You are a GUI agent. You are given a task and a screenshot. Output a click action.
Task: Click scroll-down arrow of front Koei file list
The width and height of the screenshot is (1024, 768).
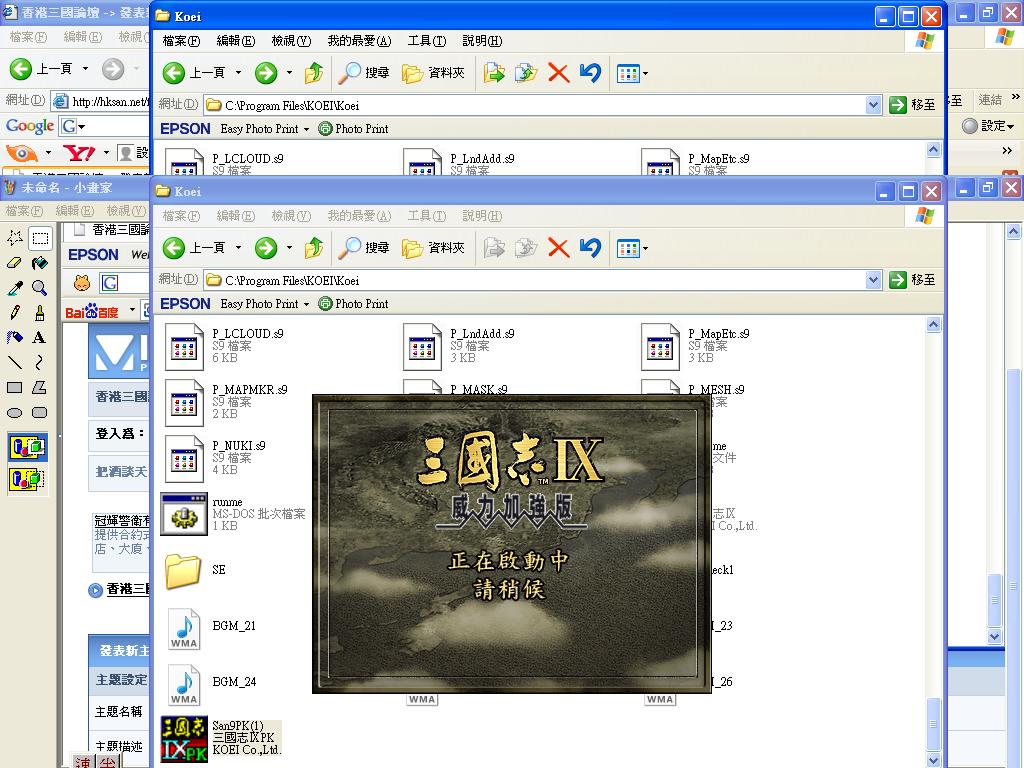(x=934, y=760)
